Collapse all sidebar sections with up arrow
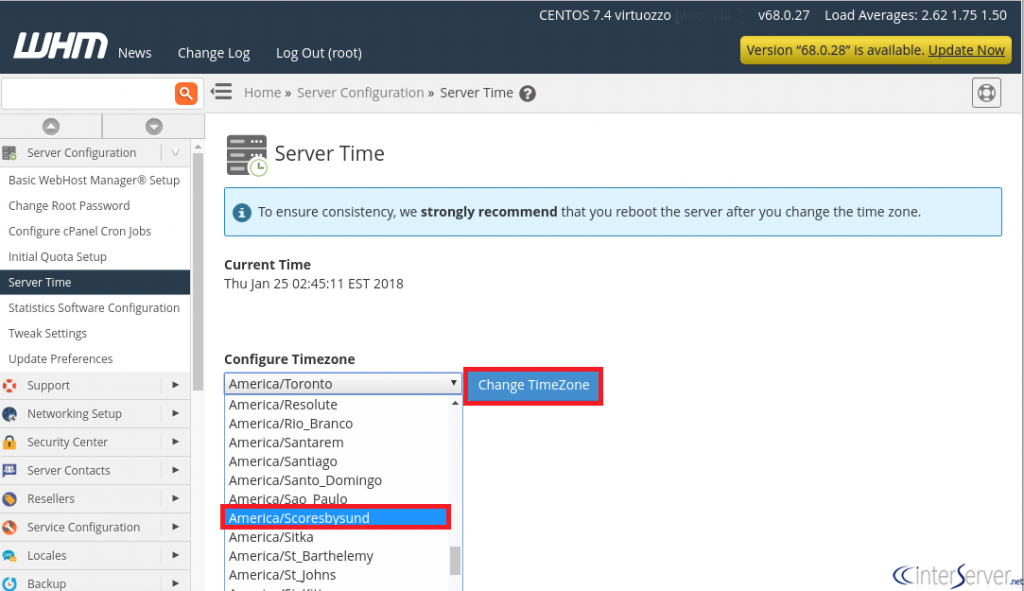This screenshot has width=1024, height=591. pos(51,126)
